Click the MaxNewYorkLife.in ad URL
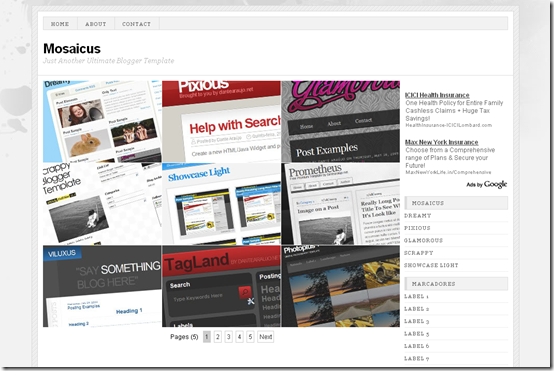This screenshot has width=554, height=371. 448,172
